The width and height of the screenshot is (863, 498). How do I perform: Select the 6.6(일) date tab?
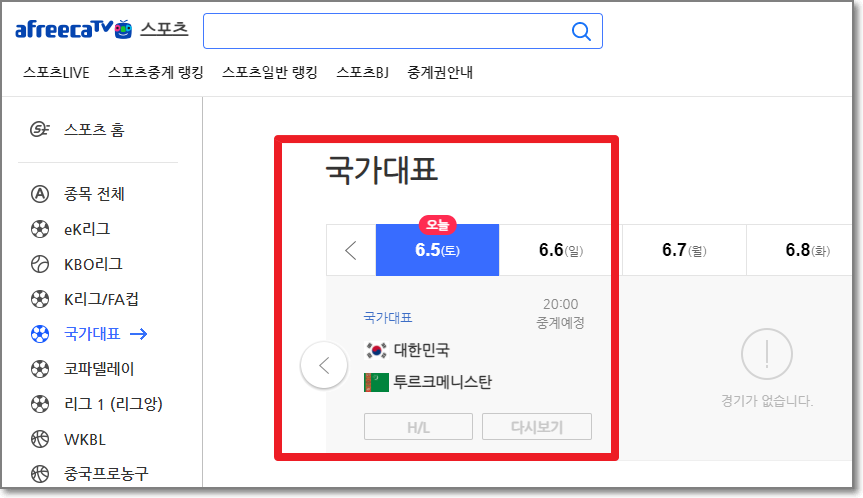coord(561,250)
